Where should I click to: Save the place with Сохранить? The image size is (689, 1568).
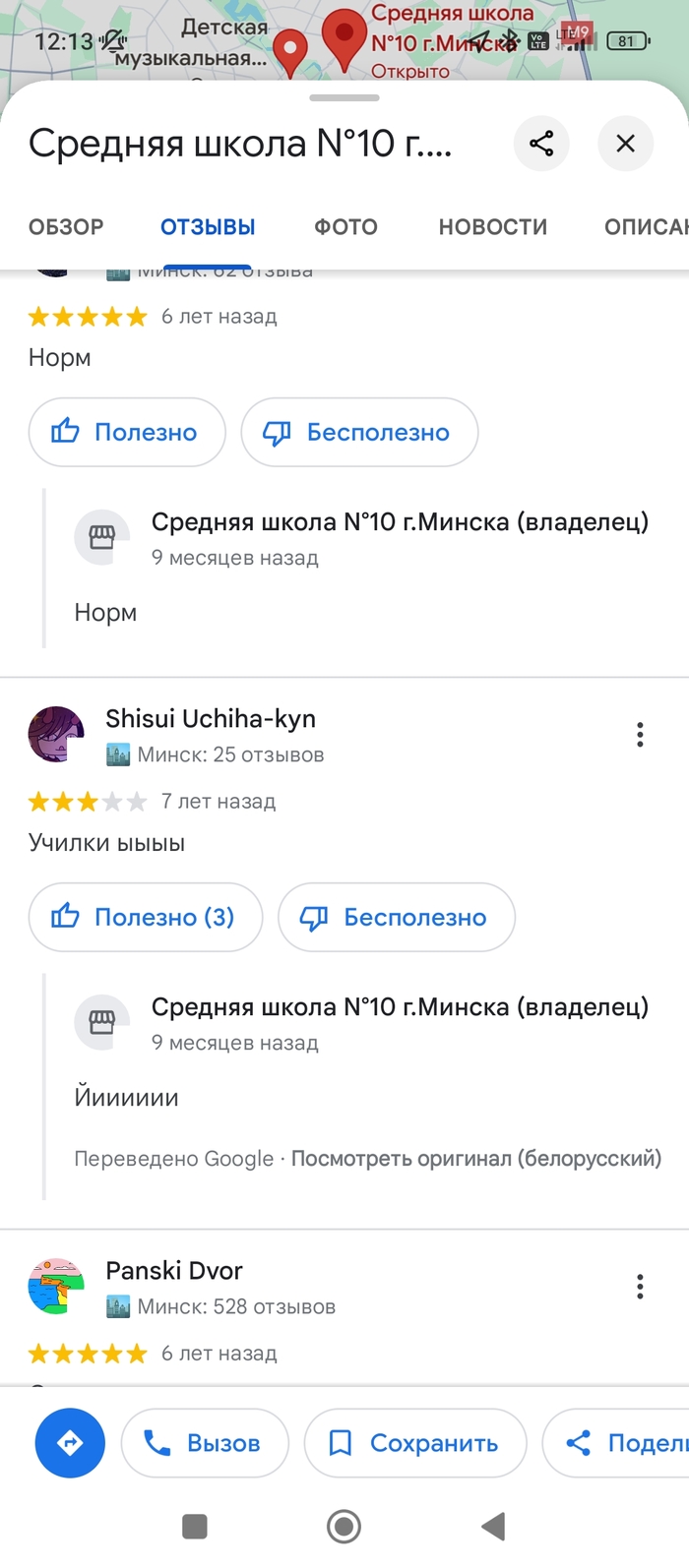tap(414, 1443)
